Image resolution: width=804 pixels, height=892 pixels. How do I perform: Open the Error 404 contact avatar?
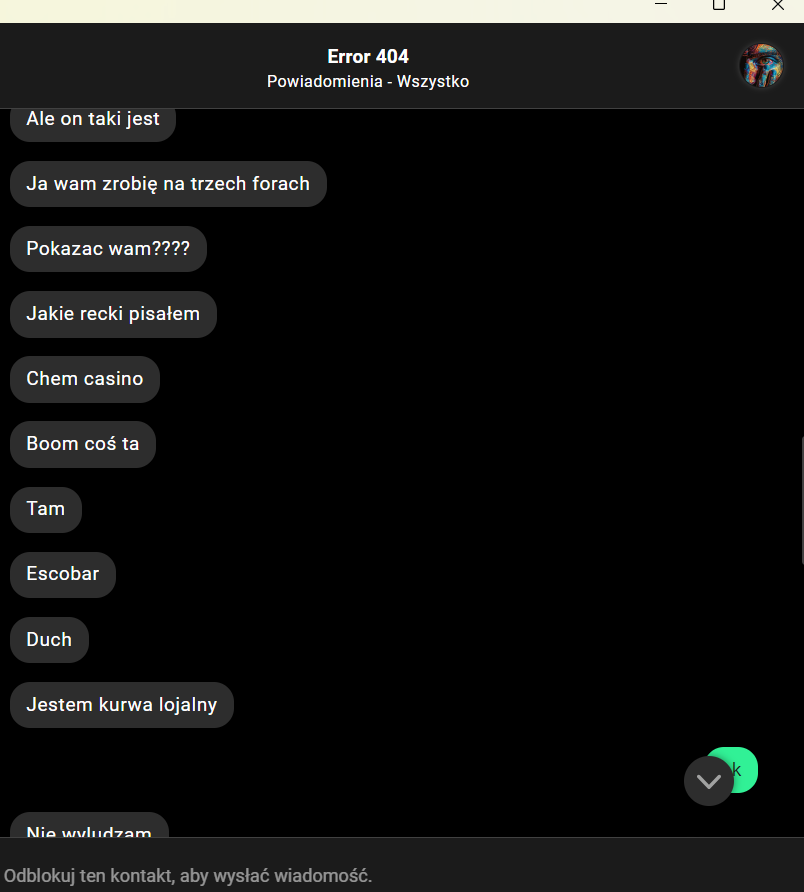(761, 65)
